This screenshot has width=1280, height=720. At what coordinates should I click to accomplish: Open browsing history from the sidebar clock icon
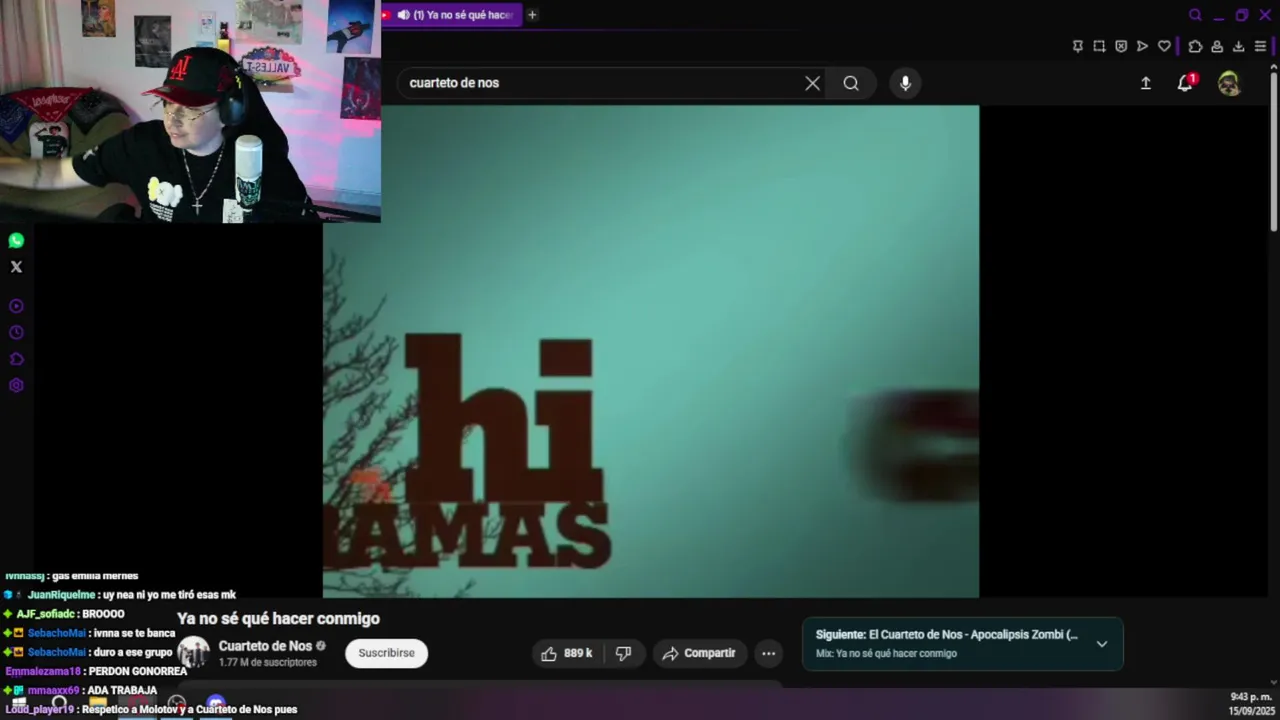click(x=16, y=333)
